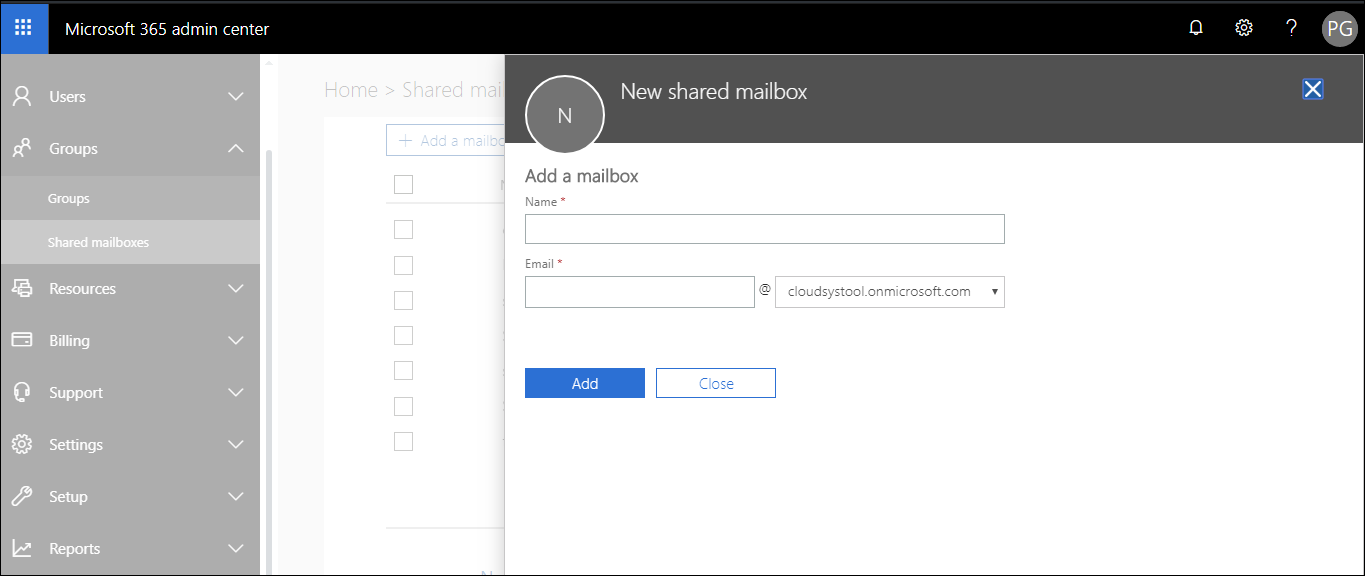This screenshot has width=1365, height=576.
Task: Open the PG account avatar
Action: point(1339,29)
